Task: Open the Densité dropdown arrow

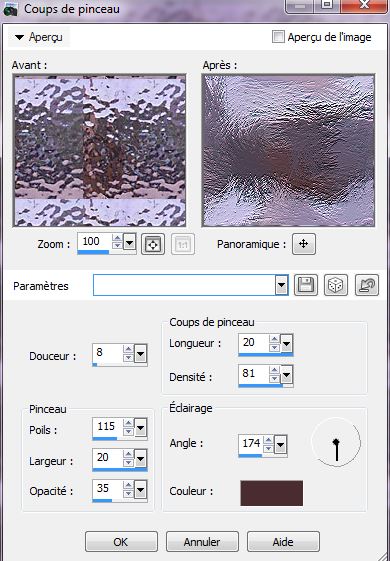Action: [286, 375]
